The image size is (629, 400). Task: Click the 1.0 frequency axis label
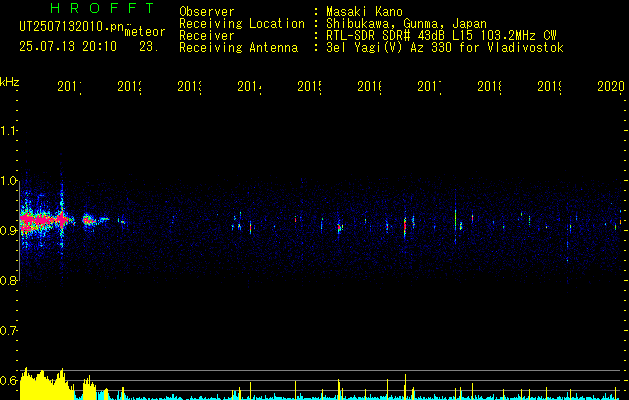8,181
